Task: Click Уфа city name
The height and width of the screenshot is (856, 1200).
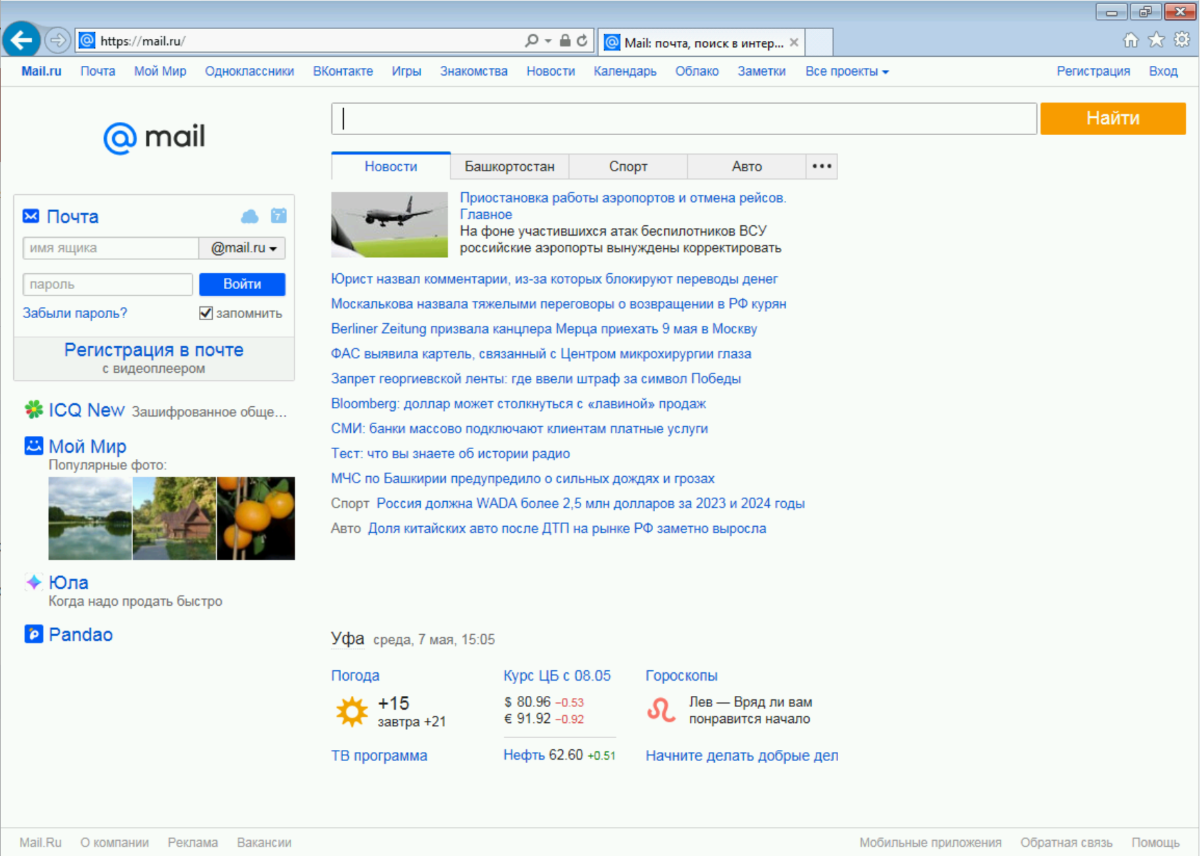Action: 348,639
